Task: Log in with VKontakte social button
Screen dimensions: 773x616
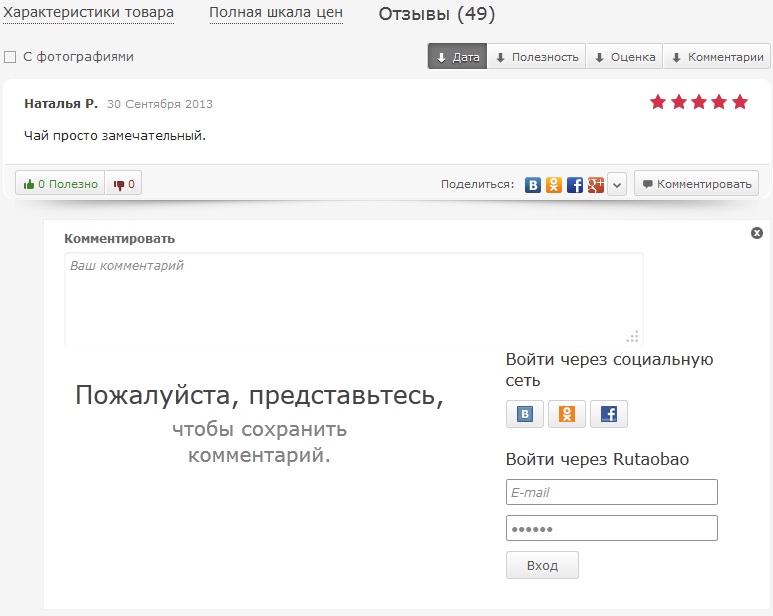Action: (x=525, y=414)
